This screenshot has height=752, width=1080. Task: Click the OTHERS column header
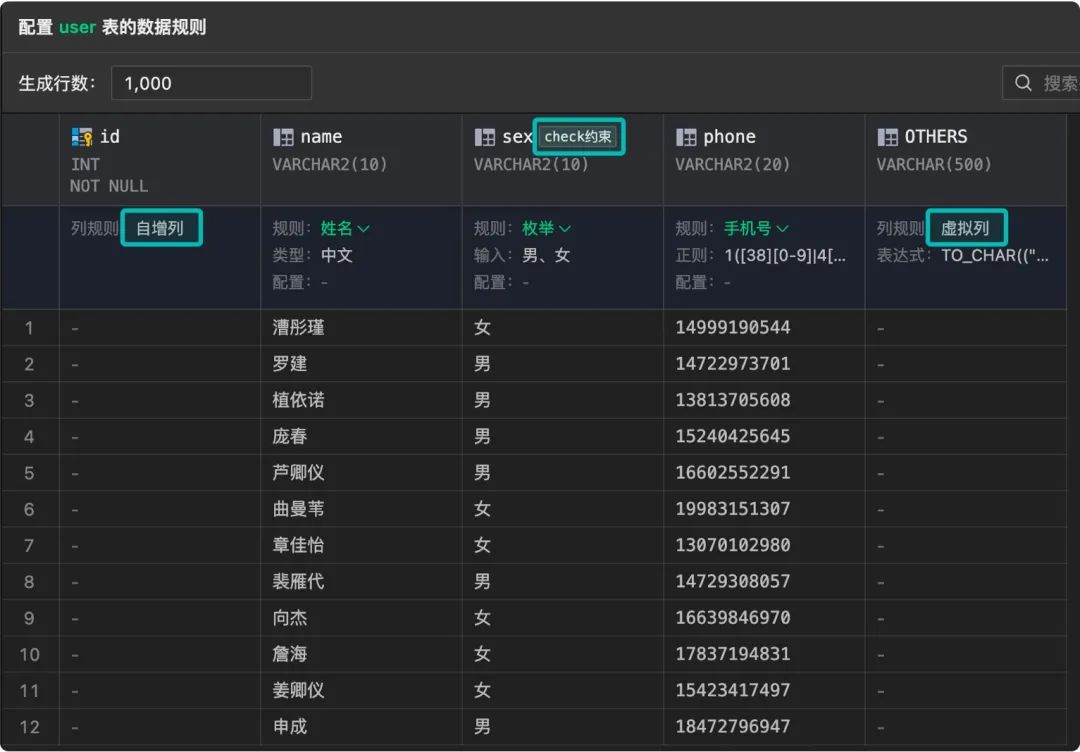(x=966, y=160)
